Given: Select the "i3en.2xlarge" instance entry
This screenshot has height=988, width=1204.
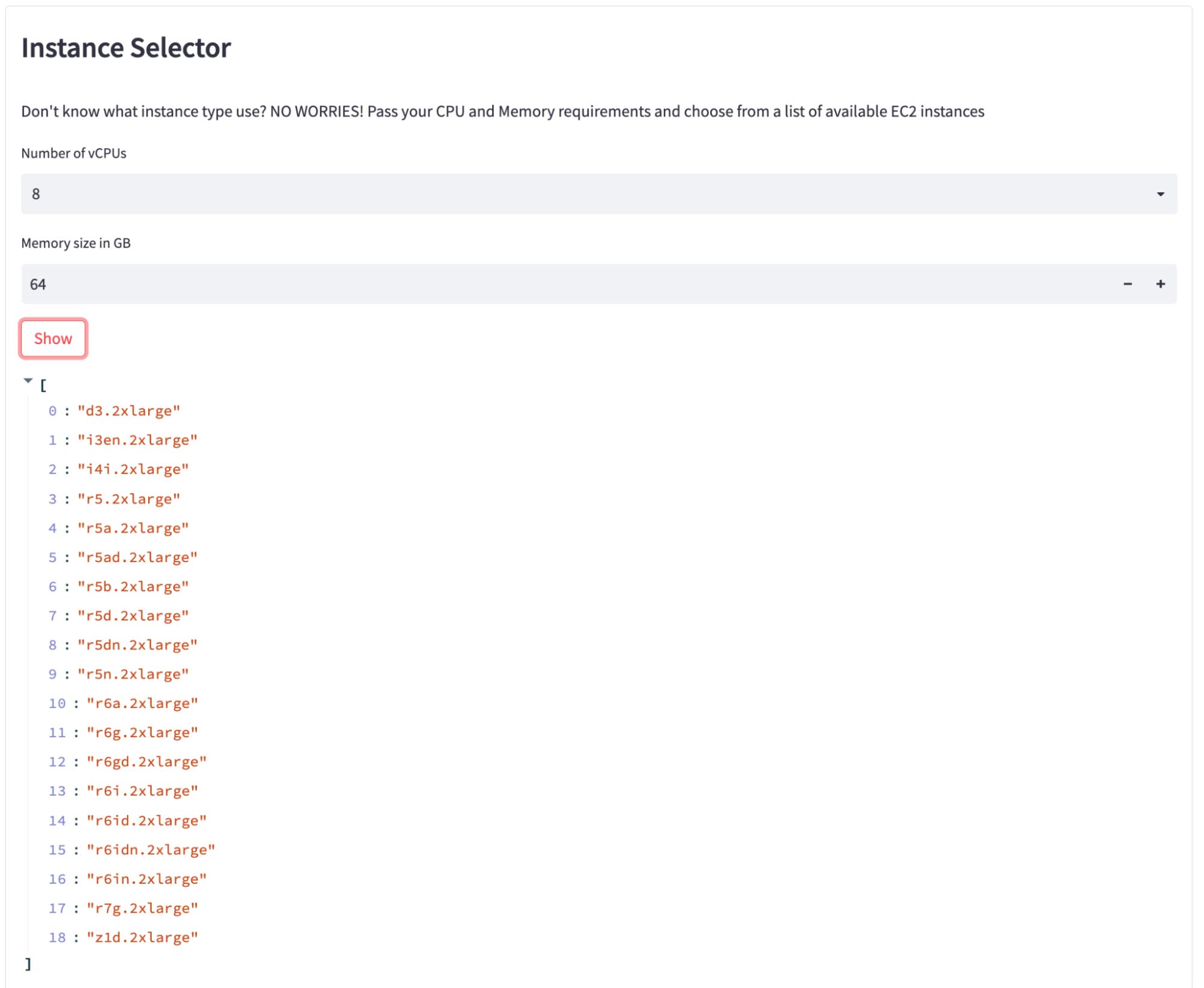Looking at the screenshot, I should 137,440.
